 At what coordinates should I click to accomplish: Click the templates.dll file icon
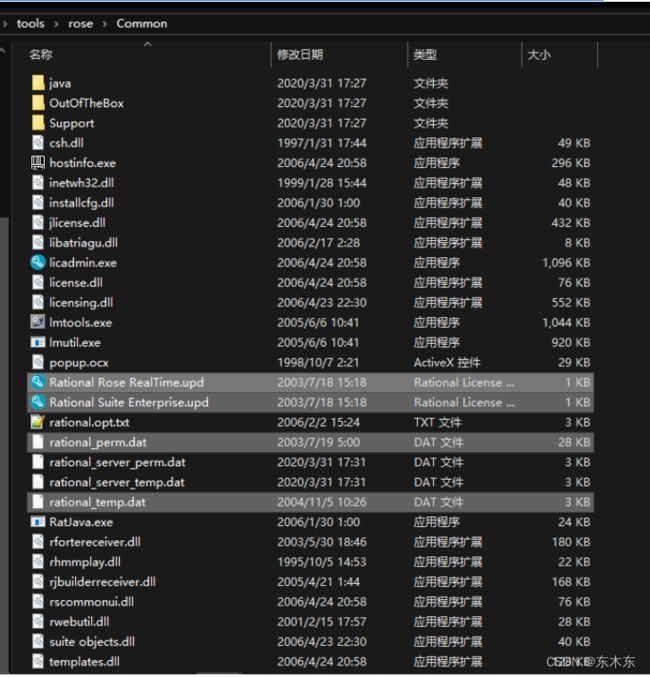tap(38, 661)
